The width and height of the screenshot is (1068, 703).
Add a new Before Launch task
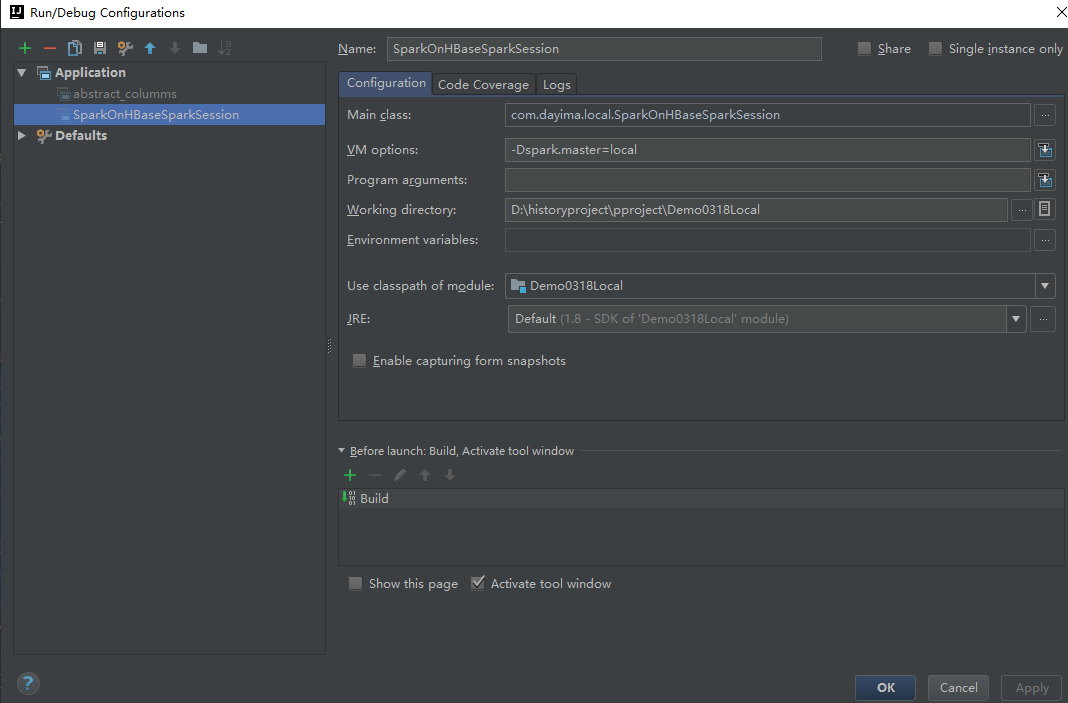tap(349, 475)
